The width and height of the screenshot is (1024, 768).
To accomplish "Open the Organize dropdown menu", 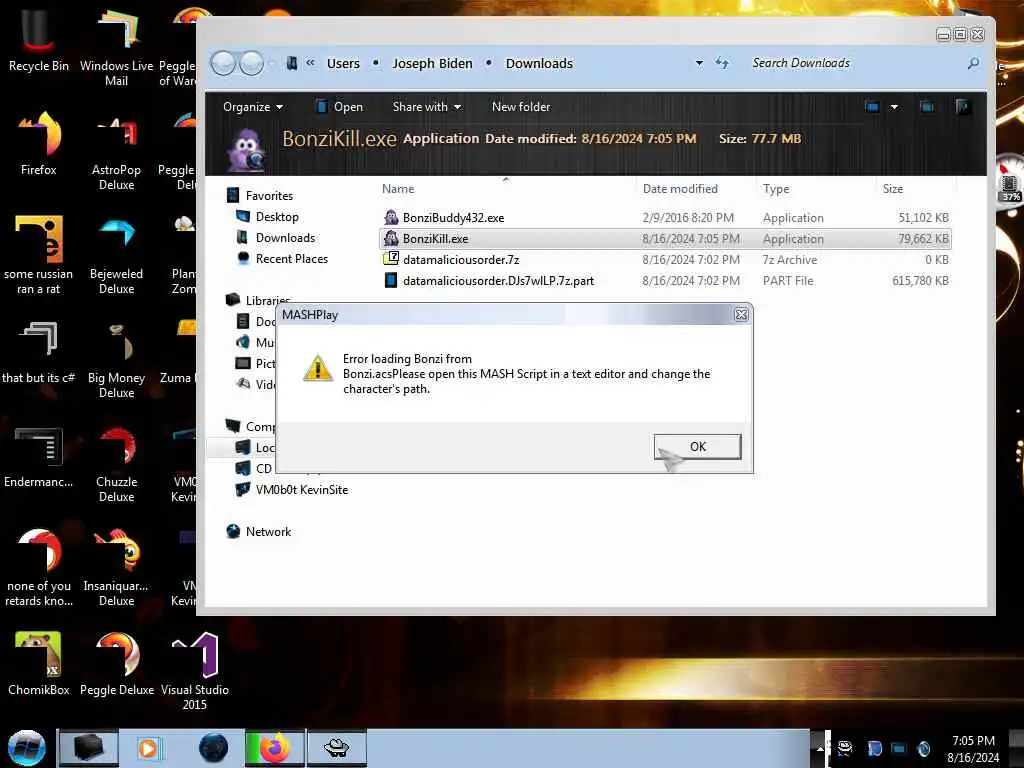I will (x=253, y=107).
